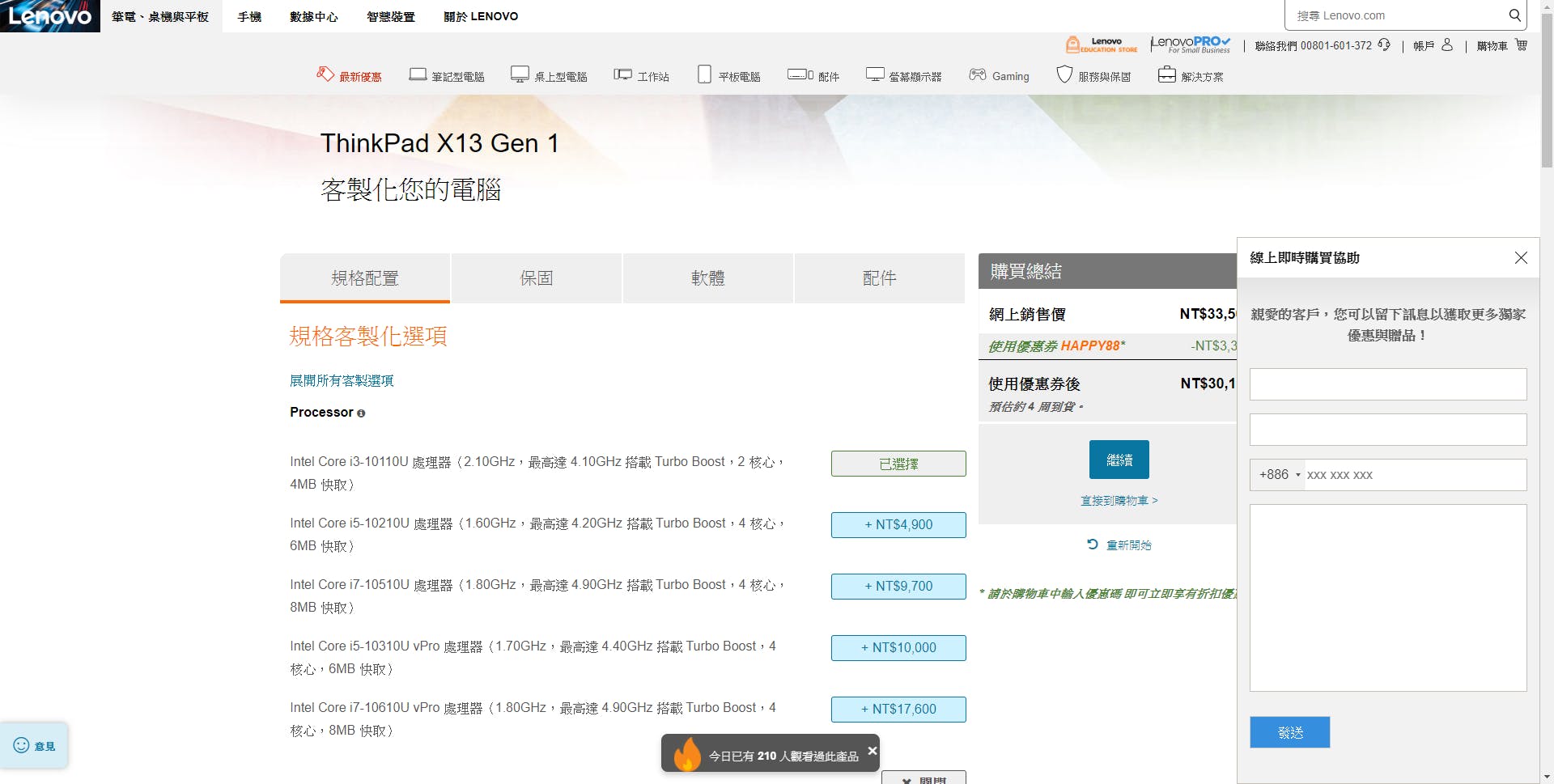Dismiss the viewers count notification
Viewport: 1554px width, 784px height.
872,751
